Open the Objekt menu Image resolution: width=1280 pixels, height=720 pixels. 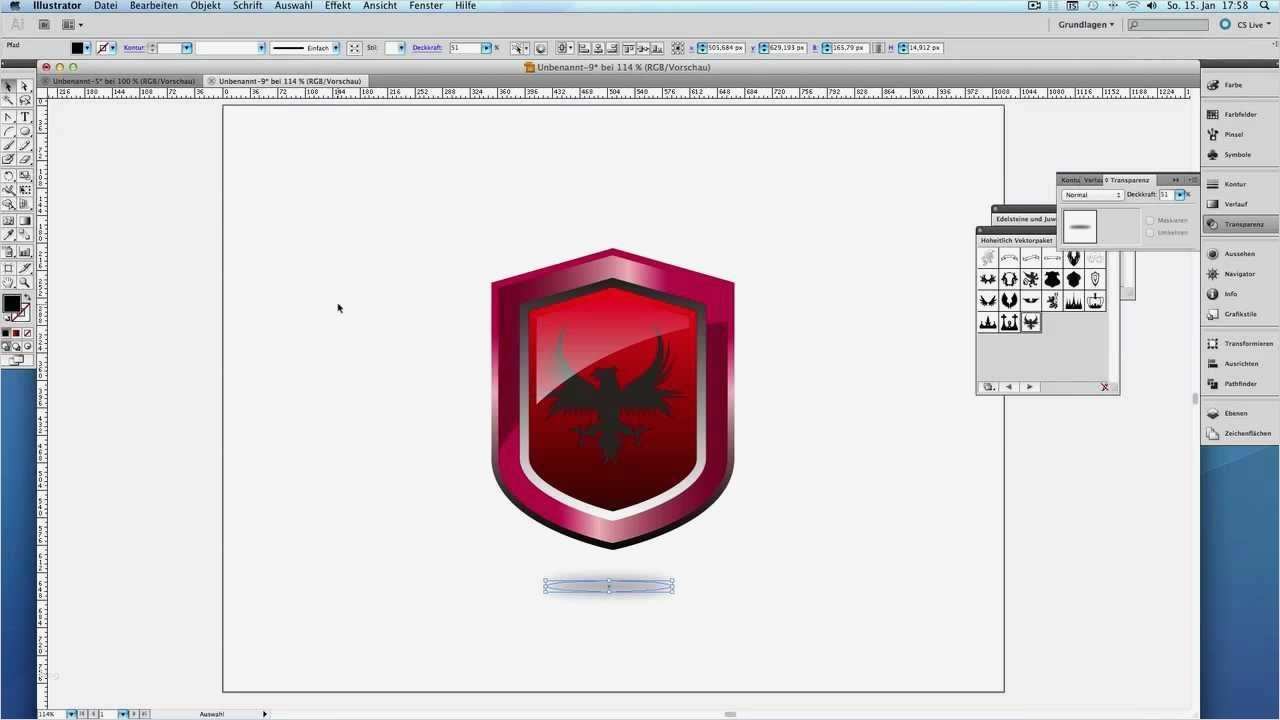206,6
